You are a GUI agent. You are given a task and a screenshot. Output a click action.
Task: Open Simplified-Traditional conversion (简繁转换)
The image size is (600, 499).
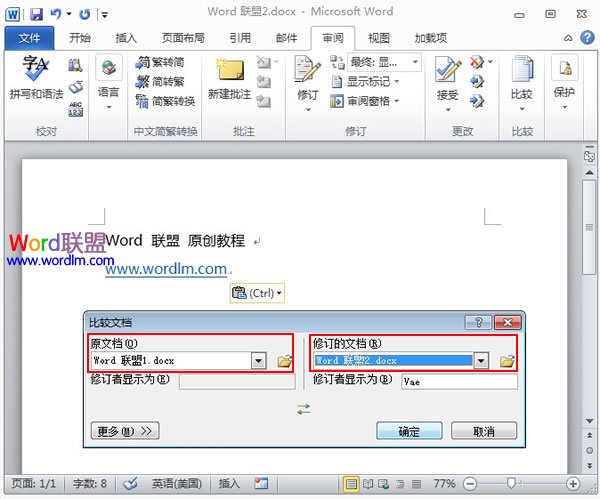click(165, 101)
